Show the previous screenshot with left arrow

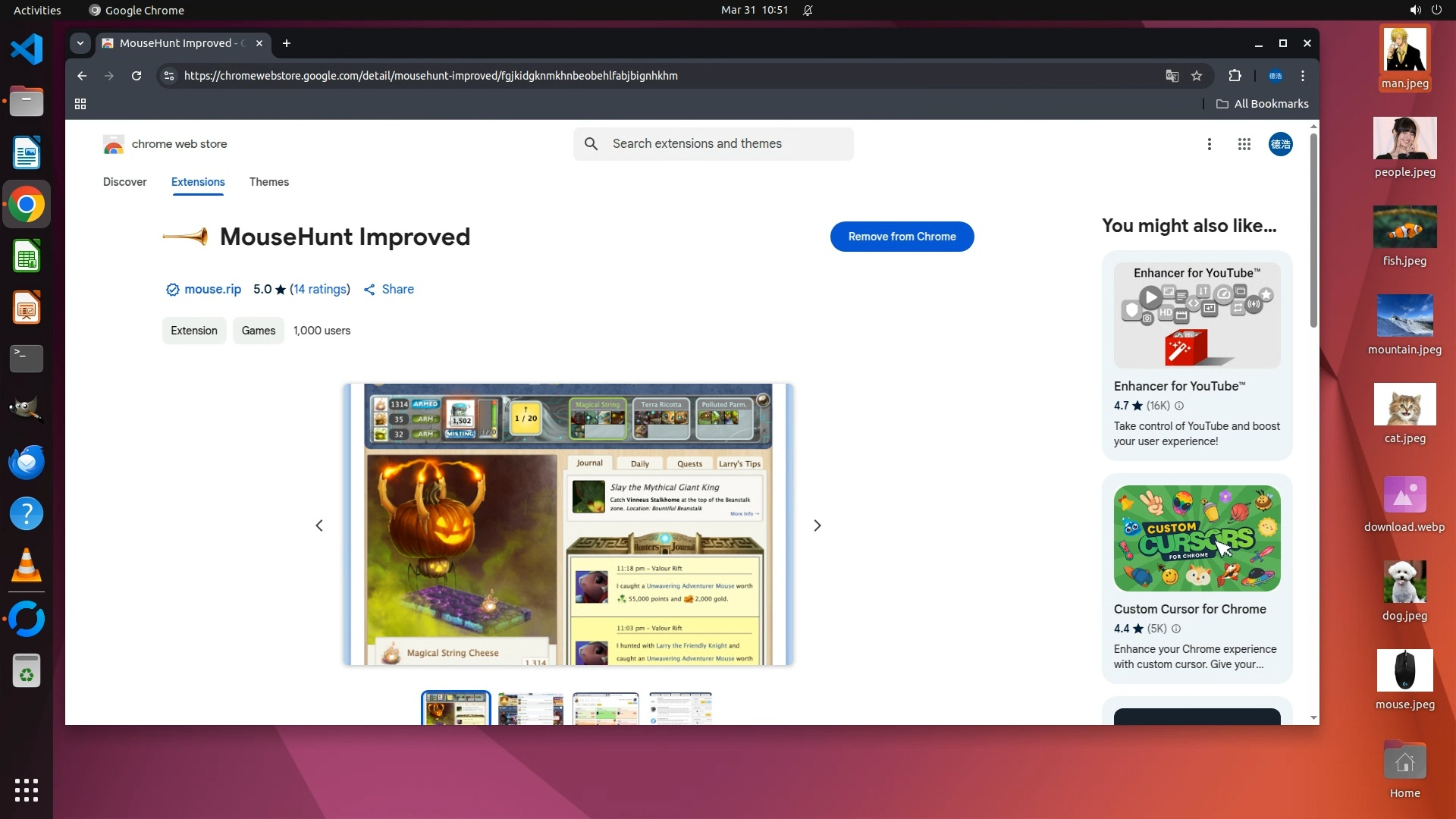tap(319, 526)
